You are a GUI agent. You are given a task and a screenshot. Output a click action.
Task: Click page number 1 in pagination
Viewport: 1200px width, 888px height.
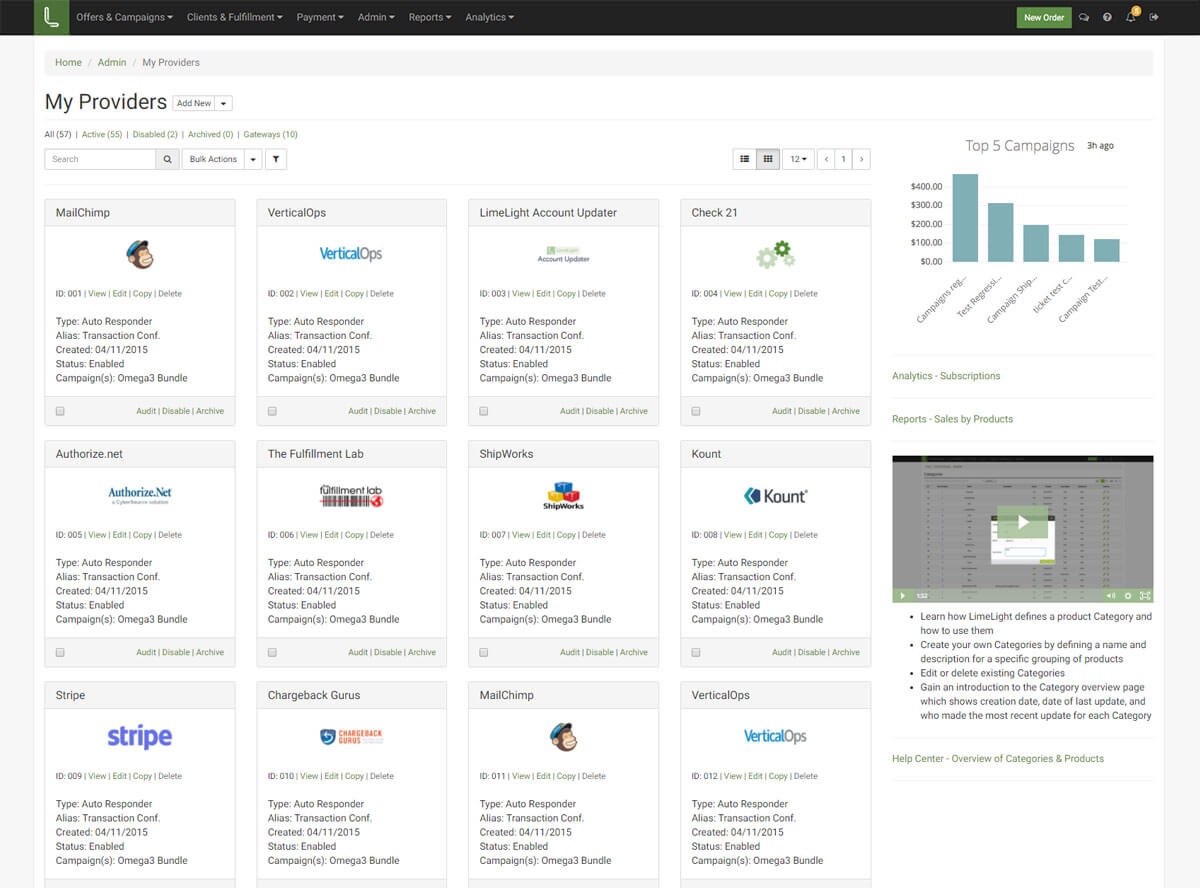843,159
